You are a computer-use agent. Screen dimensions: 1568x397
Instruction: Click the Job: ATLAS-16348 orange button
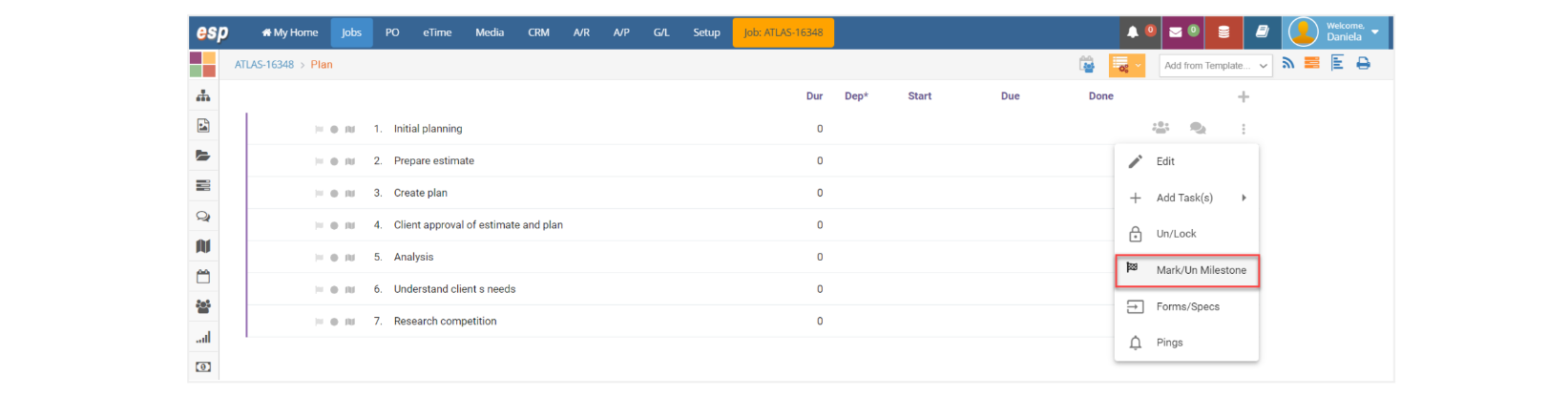[x=784, y=32]
